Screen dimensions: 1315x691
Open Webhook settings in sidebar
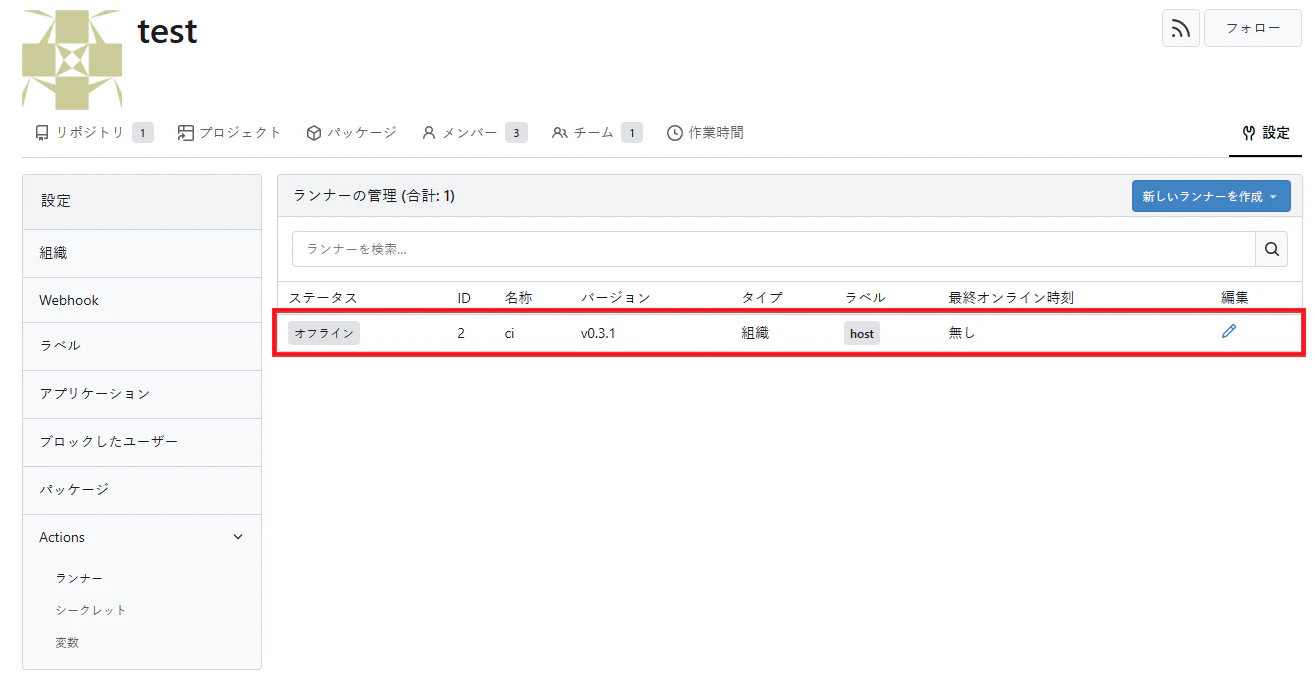pyautogui.click(x=142, y=300)
